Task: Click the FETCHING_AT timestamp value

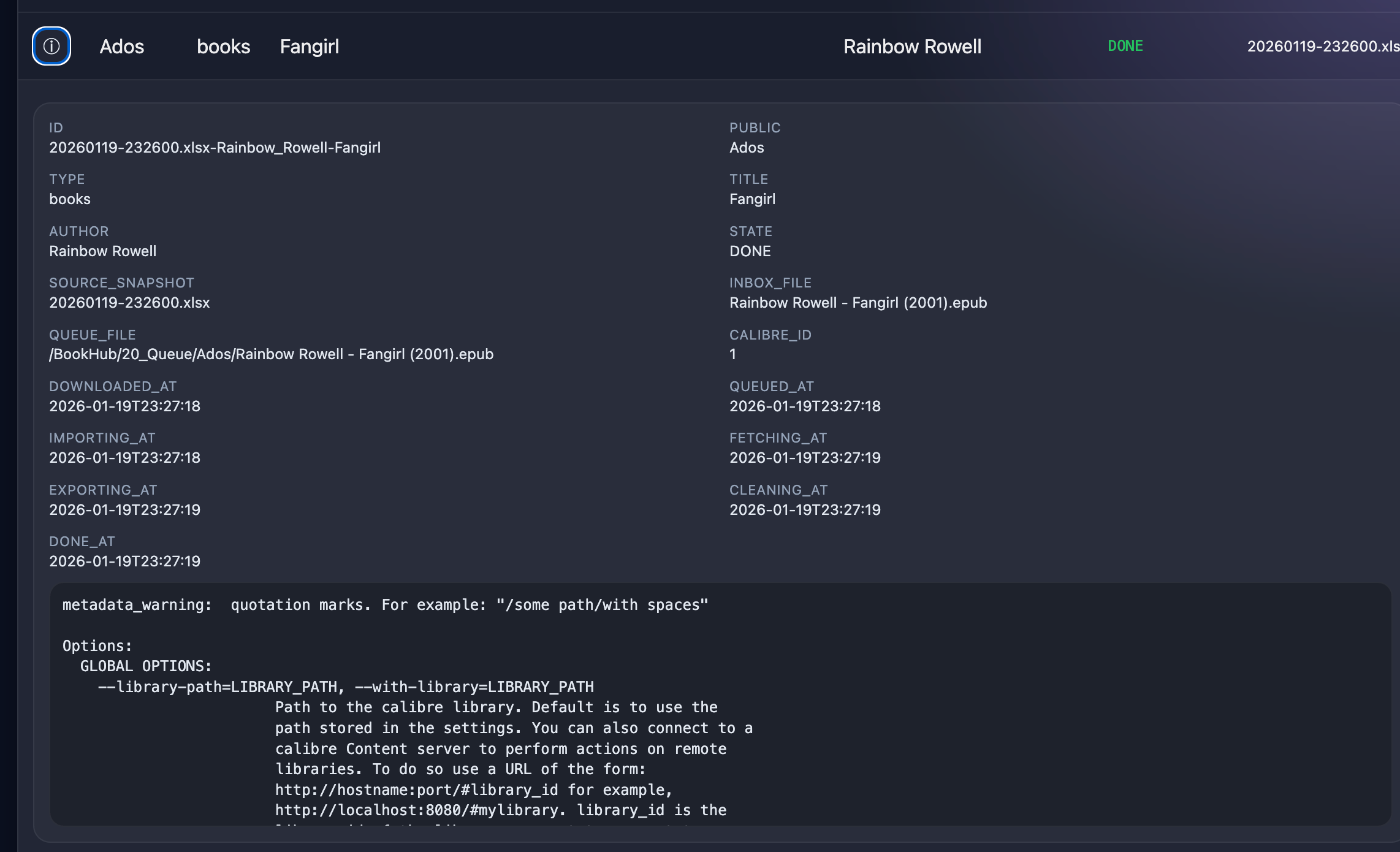Action: [x=804, y=458]
